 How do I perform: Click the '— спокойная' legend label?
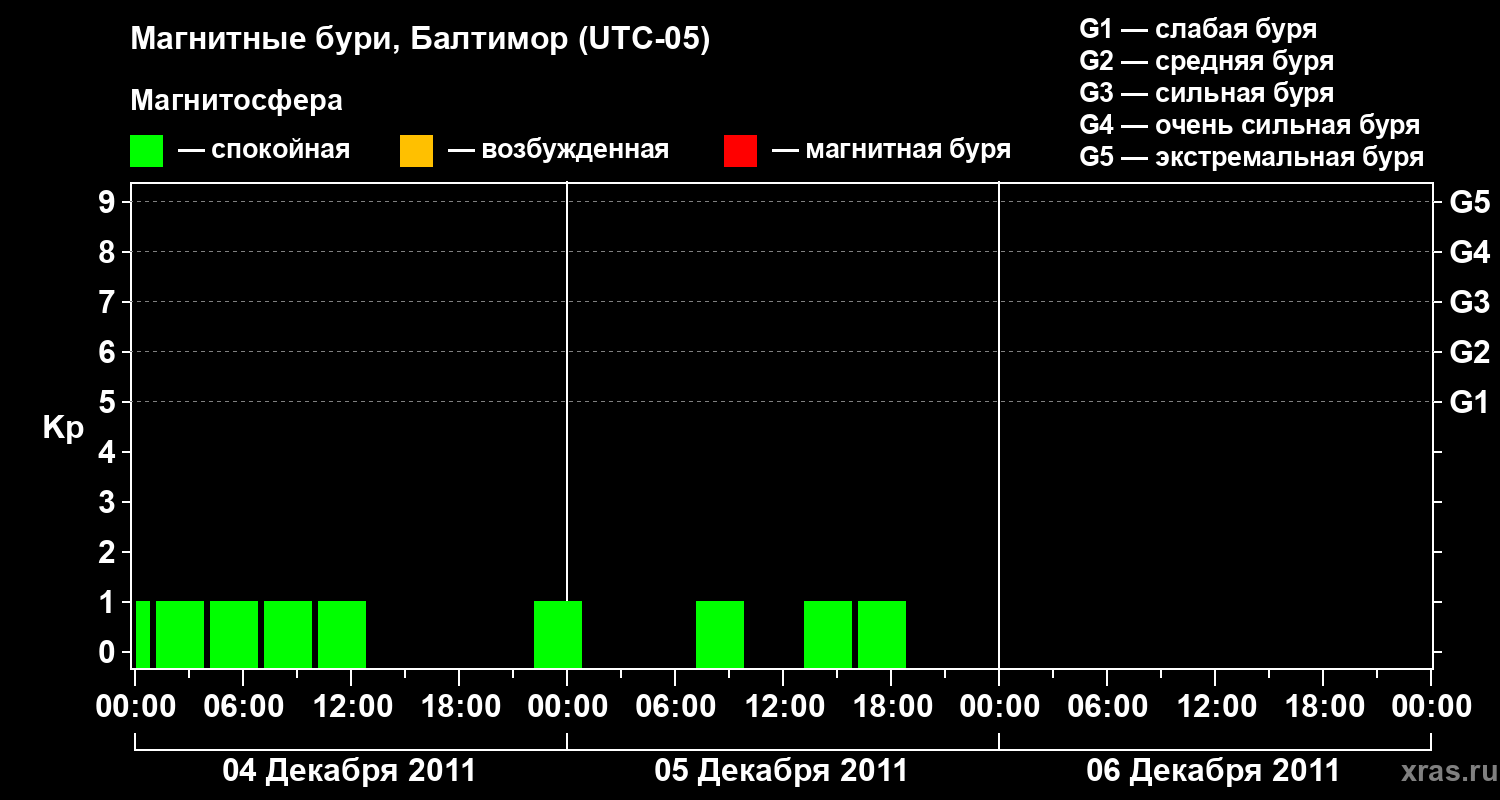[264, 150]
